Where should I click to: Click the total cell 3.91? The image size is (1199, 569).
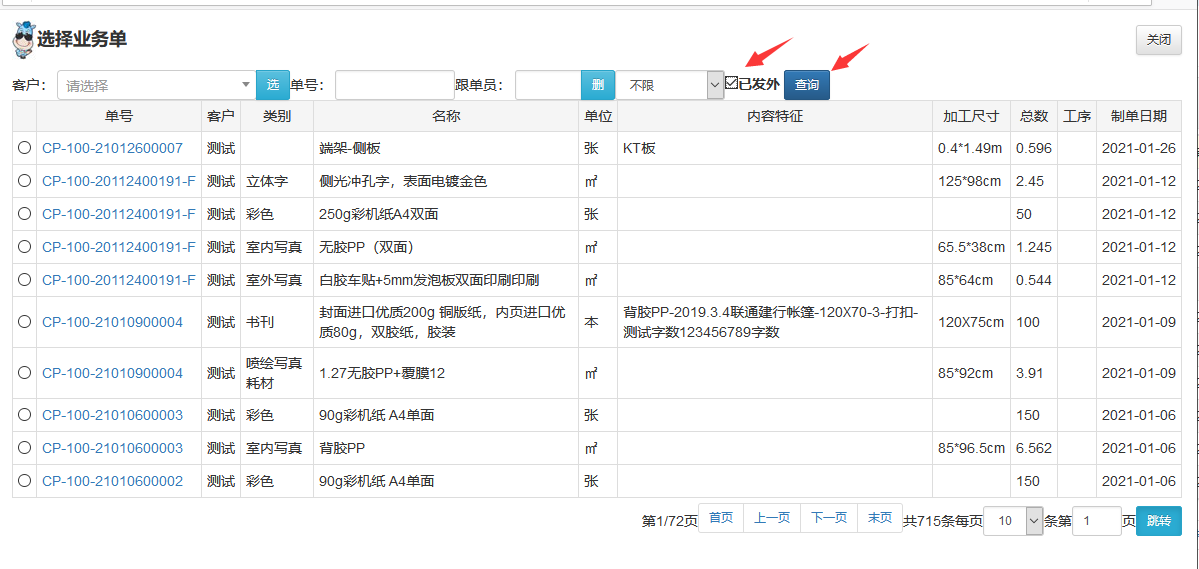click(x=1034, y=373)
